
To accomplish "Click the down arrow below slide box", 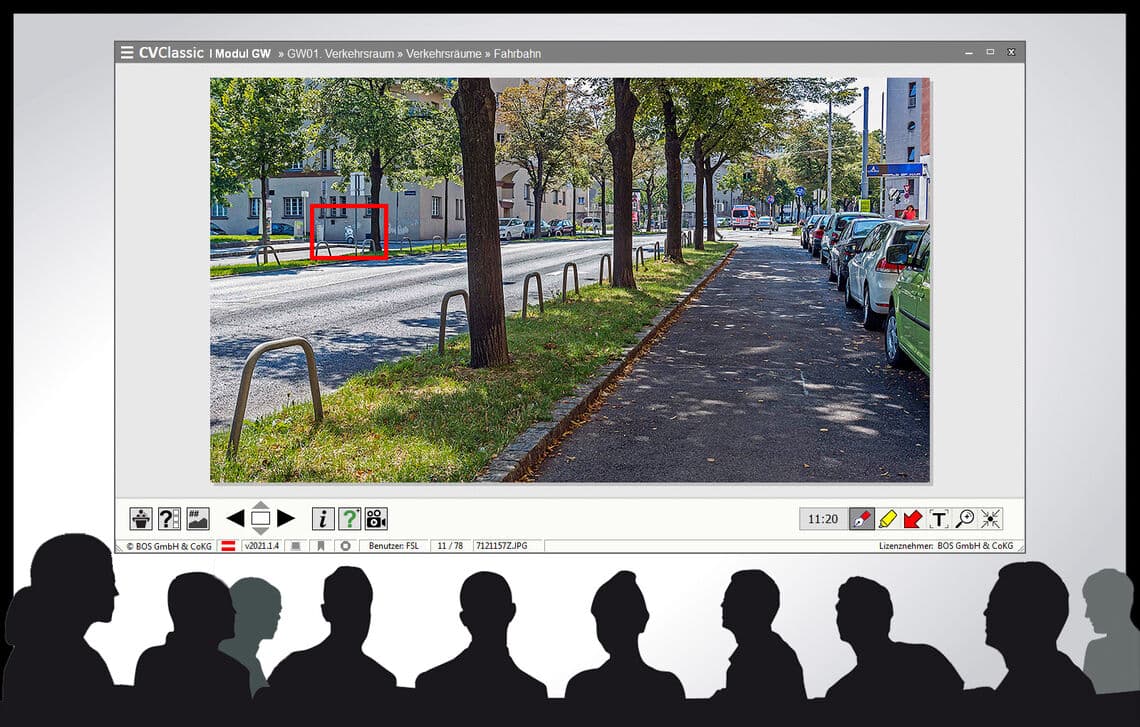I will 260,531.
